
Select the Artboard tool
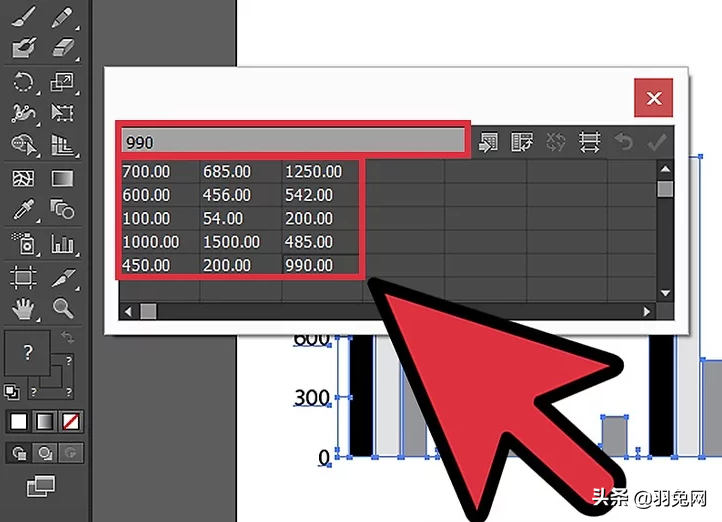coord(23,277)
